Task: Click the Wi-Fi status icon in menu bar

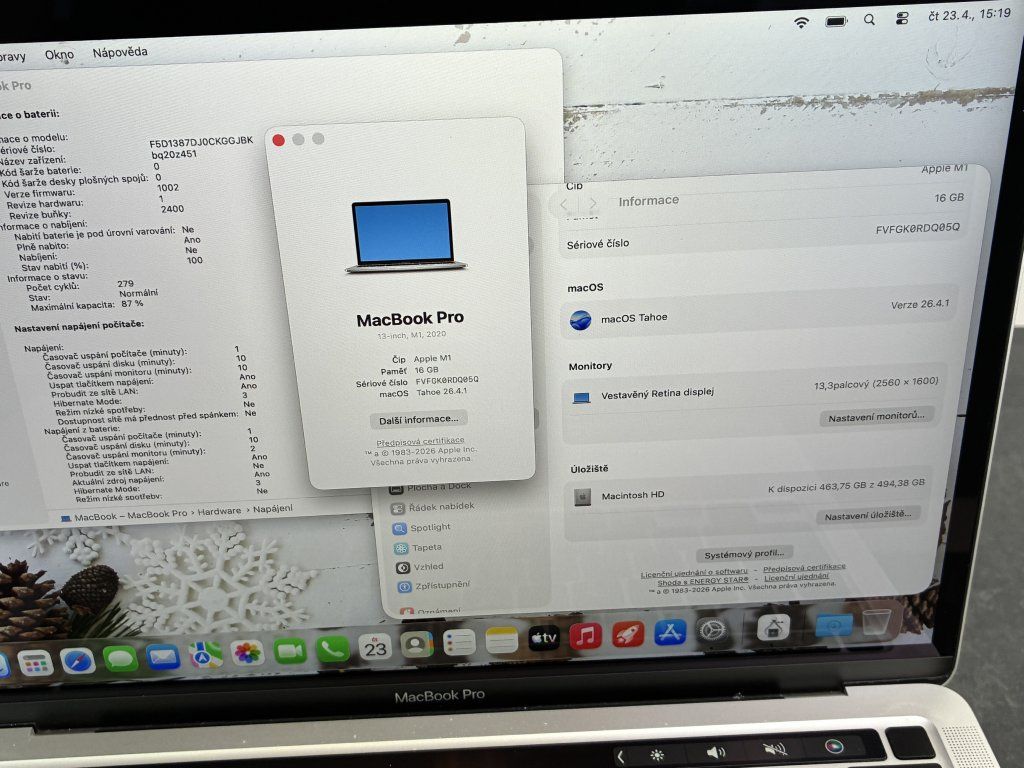Action: (801, 22)
